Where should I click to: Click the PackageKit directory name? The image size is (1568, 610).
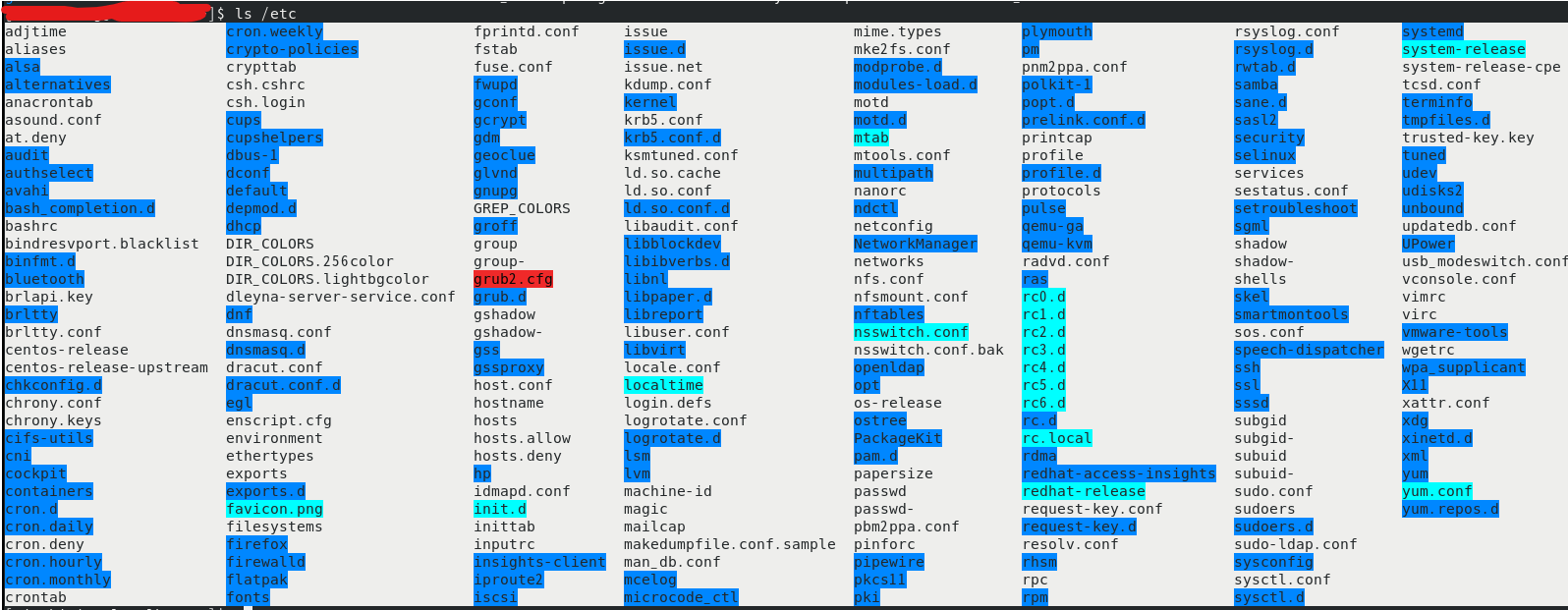[x=898, y=438]
